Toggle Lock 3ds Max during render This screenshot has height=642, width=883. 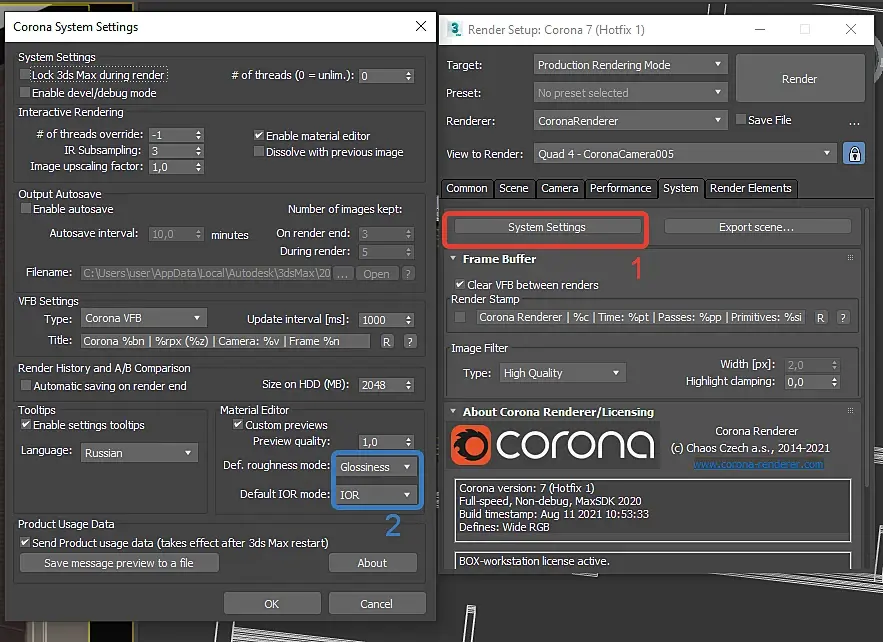[x=24, y=74]
